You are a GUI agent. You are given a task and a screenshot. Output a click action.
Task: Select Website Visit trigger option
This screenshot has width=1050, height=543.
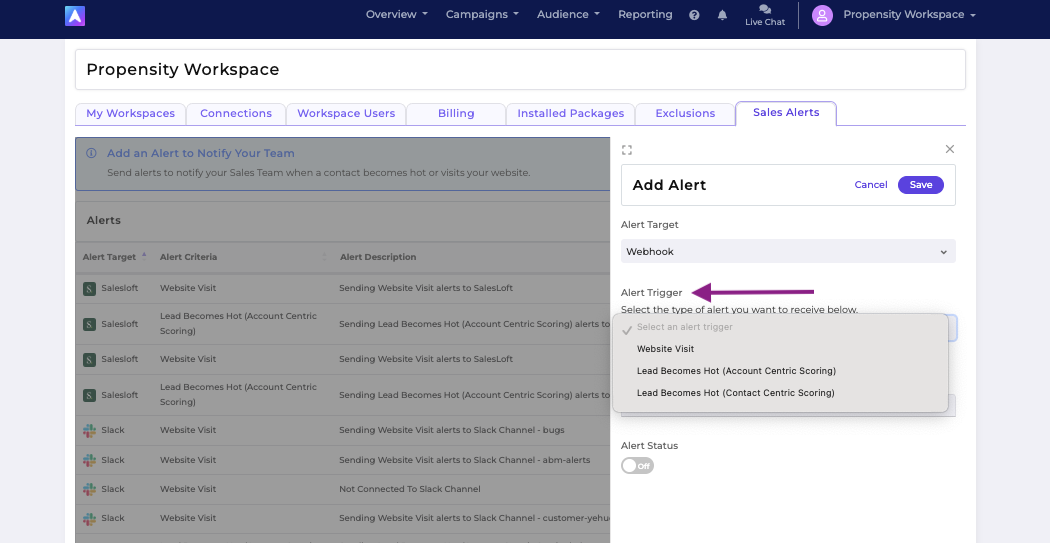click(781, 349)
